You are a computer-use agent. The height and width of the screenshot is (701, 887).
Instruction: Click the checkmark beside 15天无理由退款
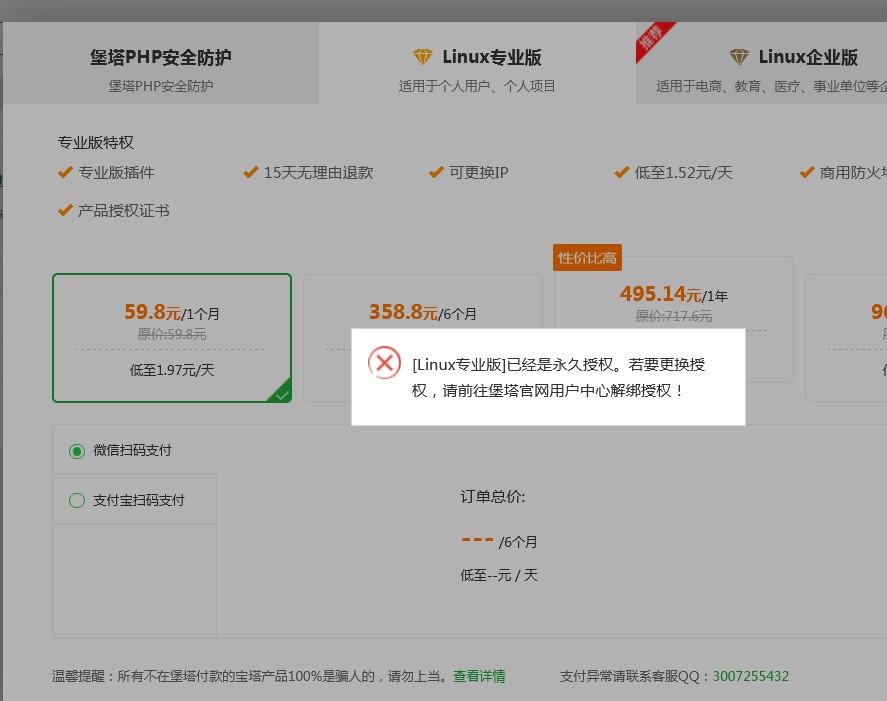(251, 171)
